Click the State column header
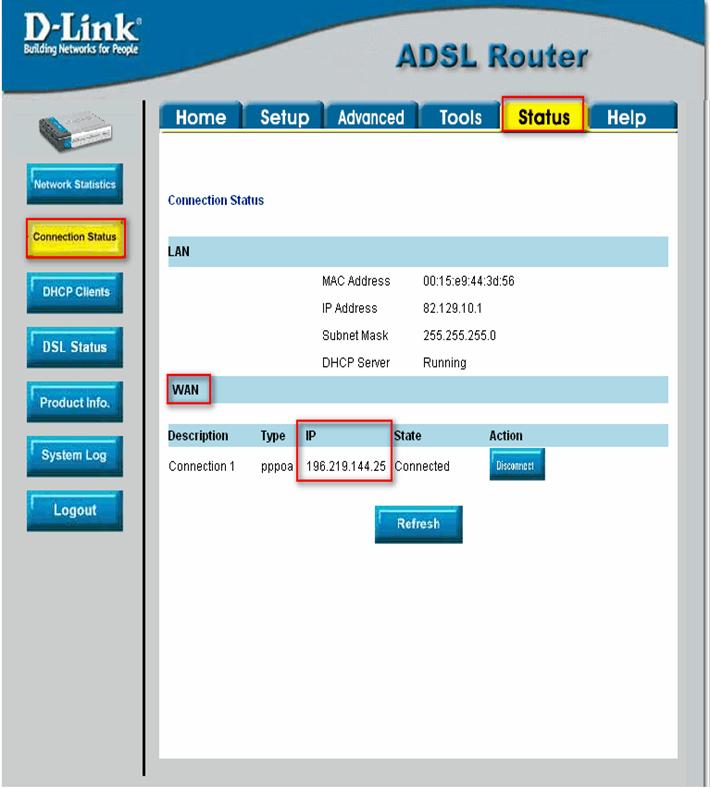The width and height of the screenshot is (710, 788). pos(408,436)
